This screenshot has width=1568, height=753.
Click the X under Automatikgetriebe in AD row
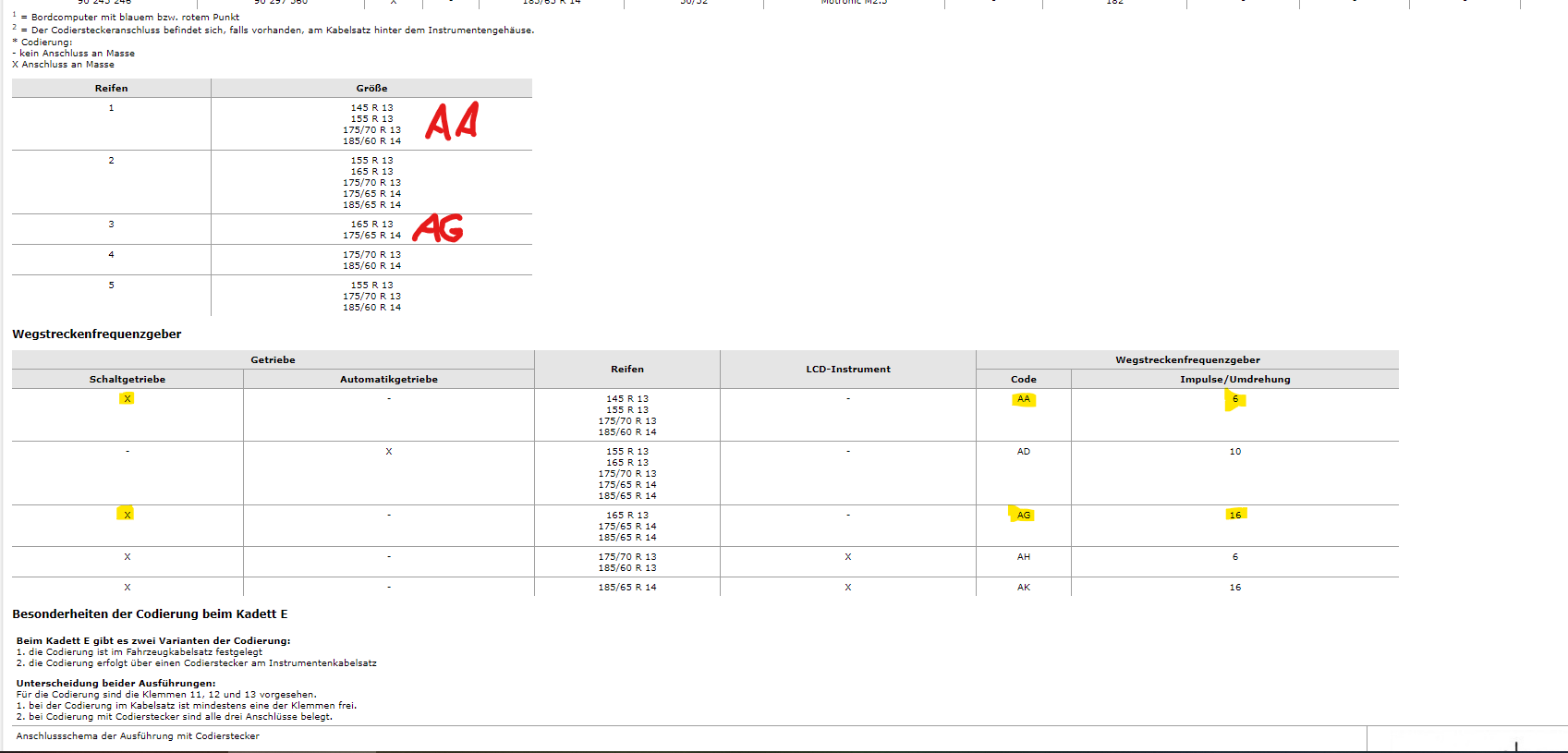pos(388,452)
